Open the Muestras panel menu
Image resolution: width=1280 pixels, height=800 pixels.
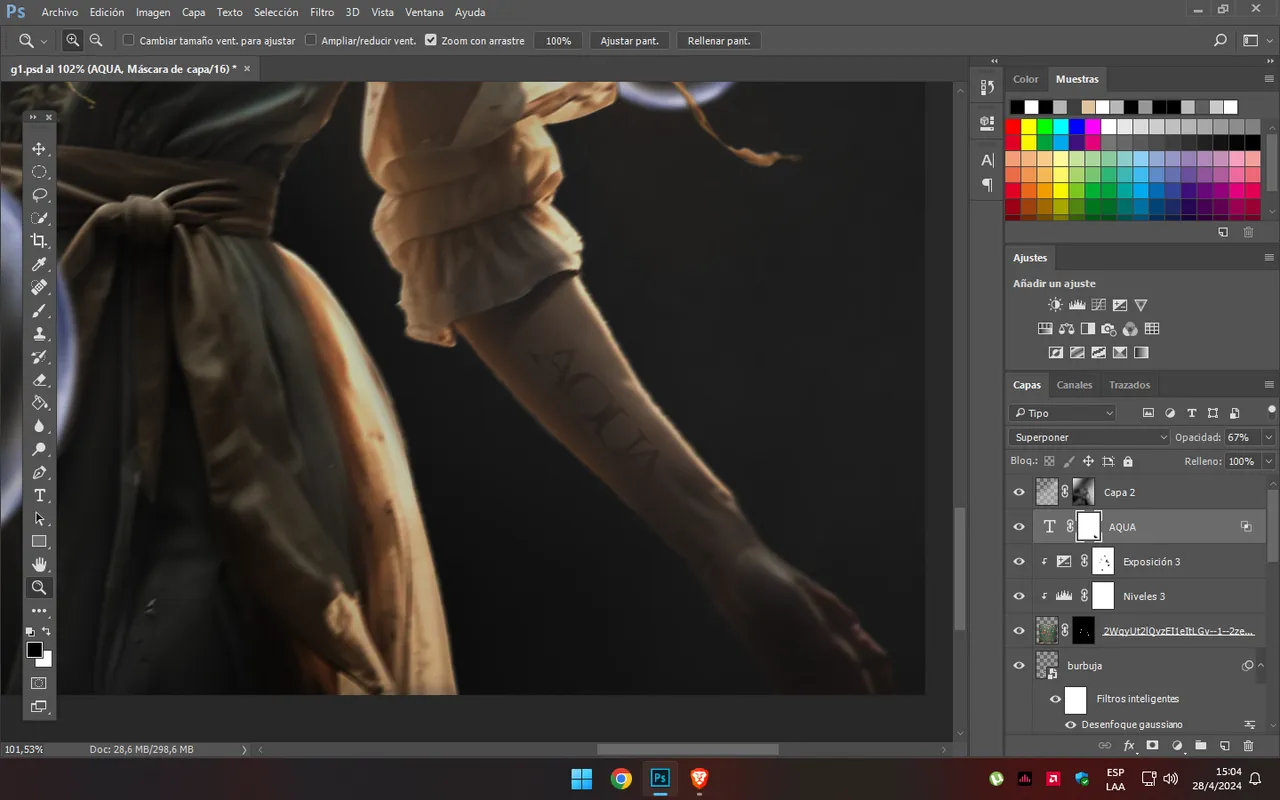click(x=1269, y=79)
